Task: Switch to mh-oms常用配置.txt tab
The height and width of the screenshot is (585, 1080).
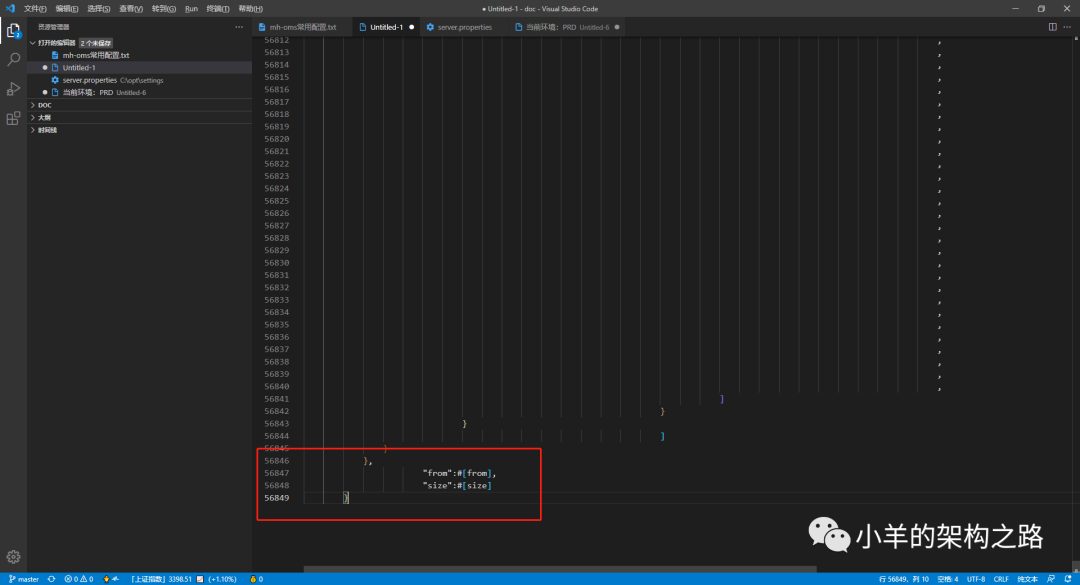Action: pos(302,27)
